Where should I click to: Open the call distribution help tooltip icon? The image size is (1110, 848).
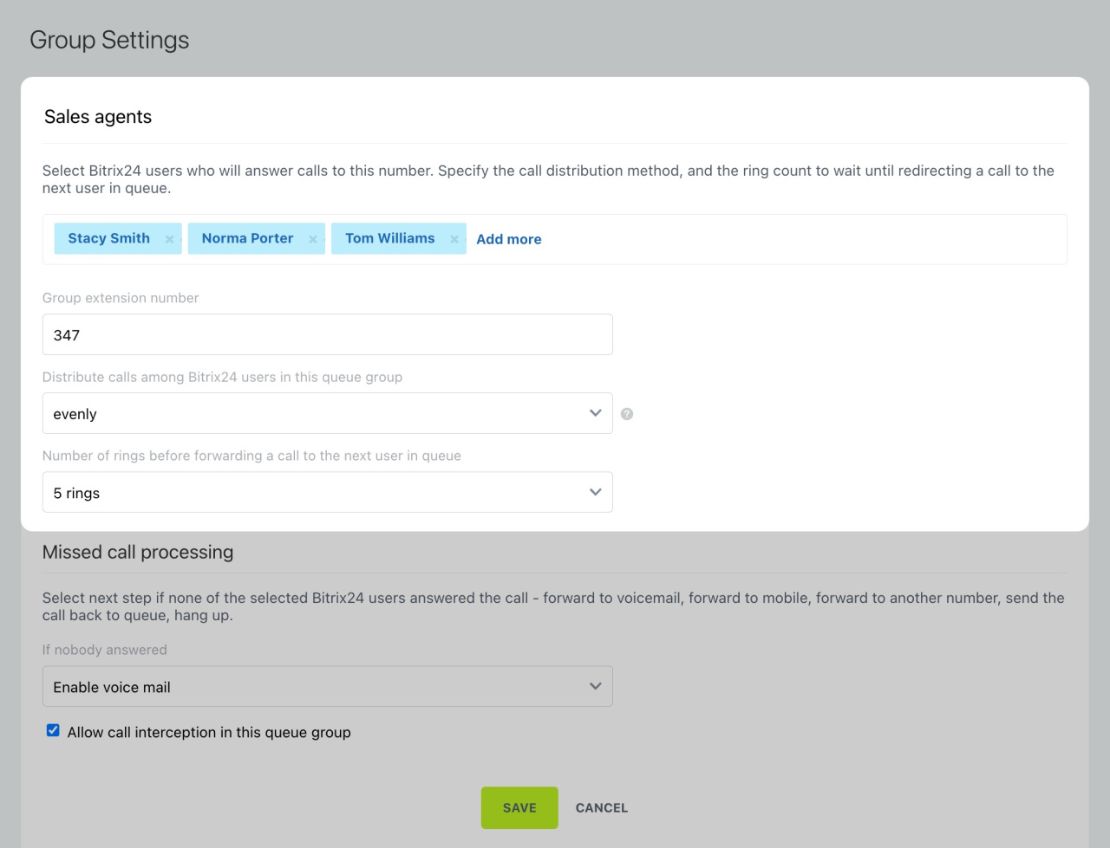pos(626,414)
